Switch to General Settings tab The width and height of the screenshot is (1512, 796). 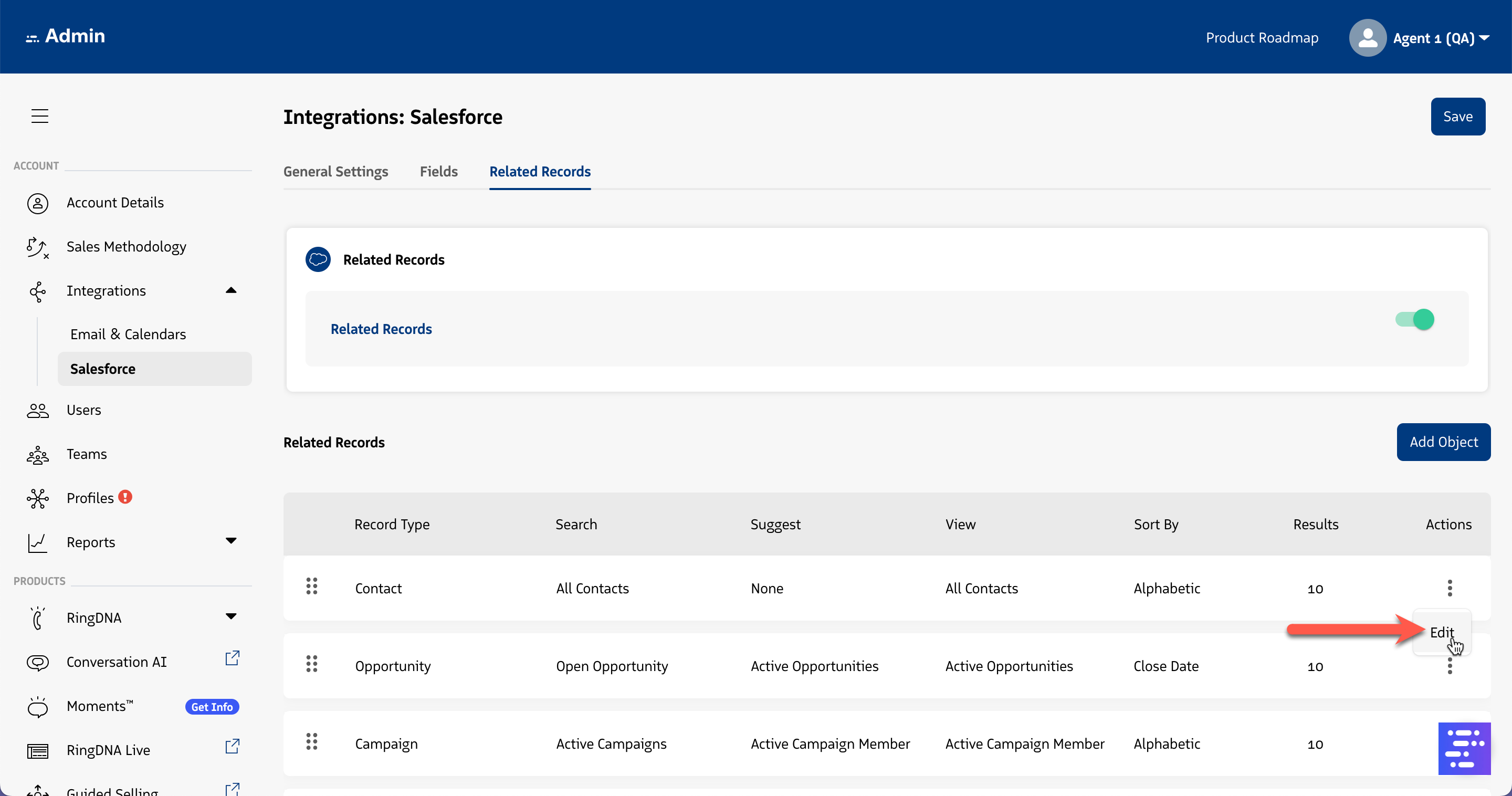tap(336, 171)
